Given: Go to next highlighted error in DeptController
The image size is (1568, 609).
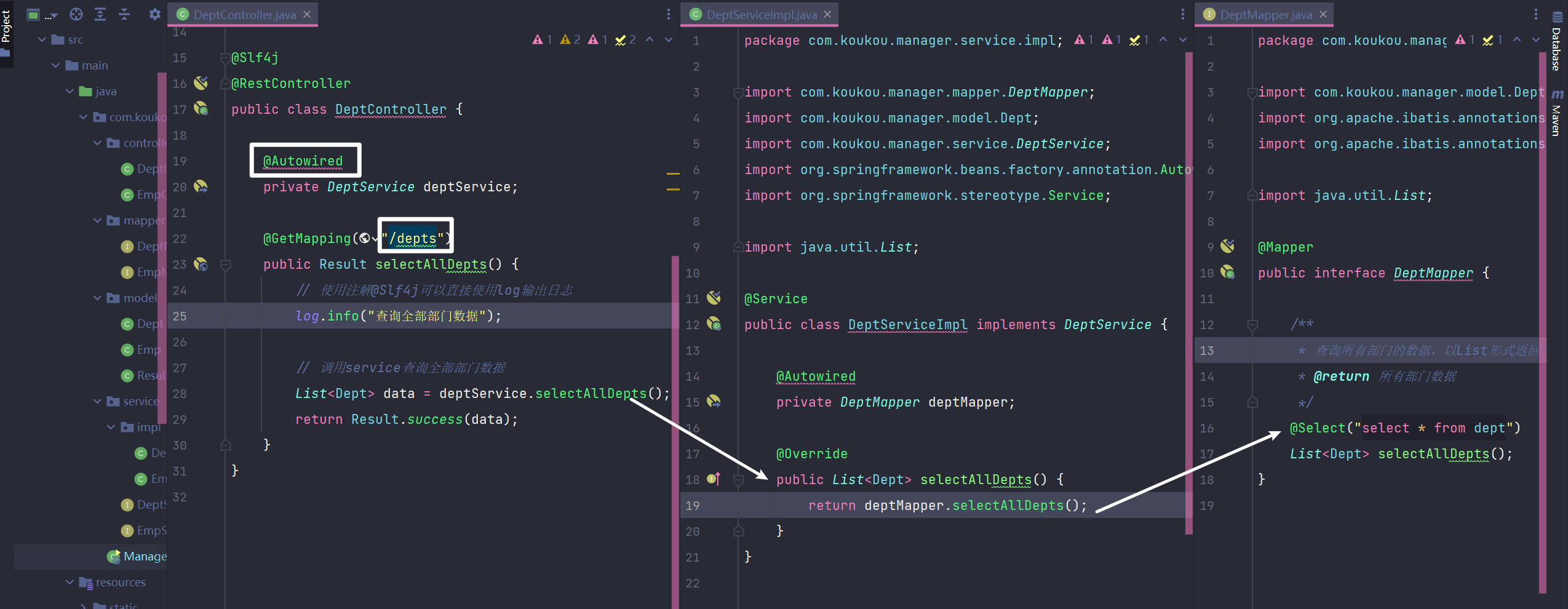Looking at the screenshot, I should click(669, 40).
